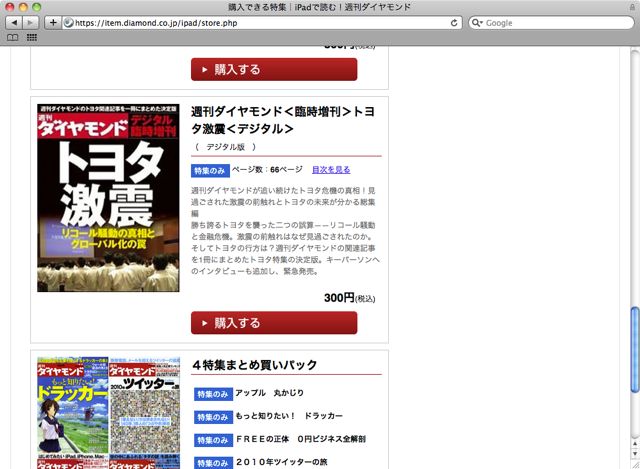Click the reload icon in address bar

[454, 23]
